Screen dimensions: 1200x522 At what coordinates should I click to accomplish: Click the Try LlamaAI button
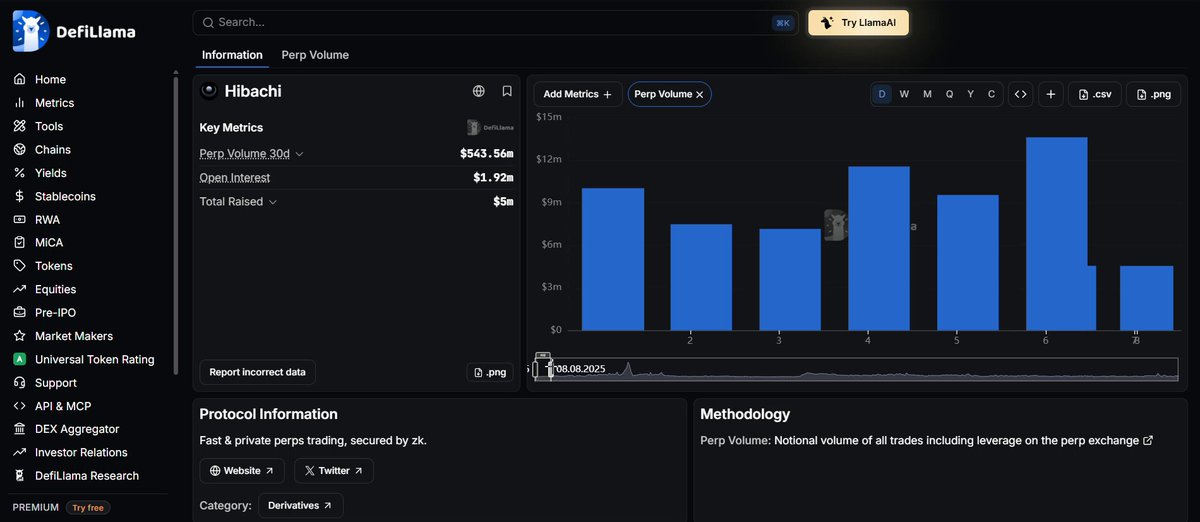pyautogui.click(x=858, y=22)
